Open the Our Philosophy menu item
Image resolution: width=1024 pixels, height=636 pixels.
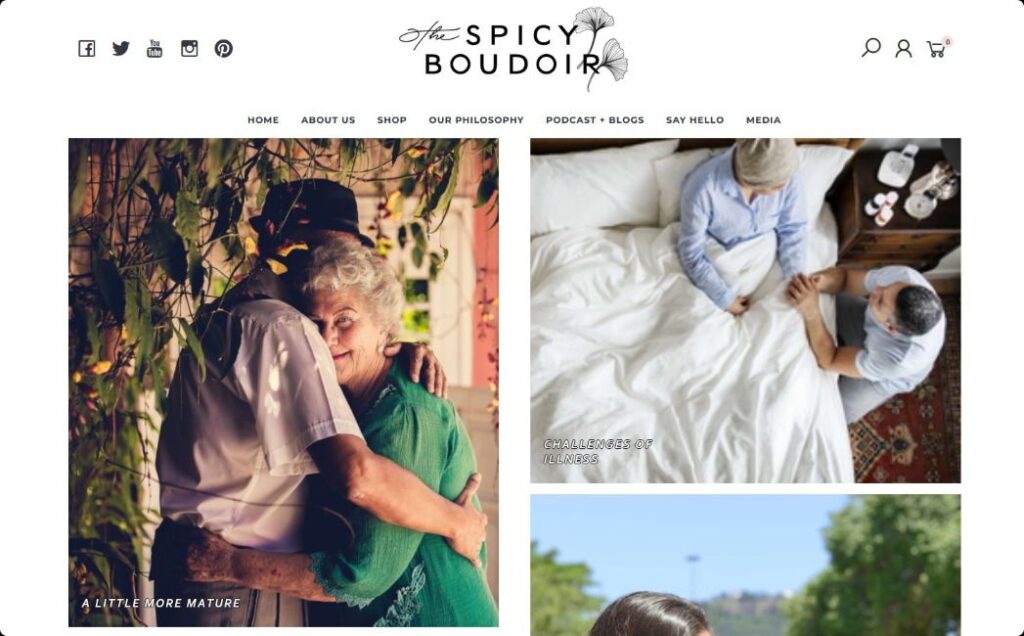(476, 120)
